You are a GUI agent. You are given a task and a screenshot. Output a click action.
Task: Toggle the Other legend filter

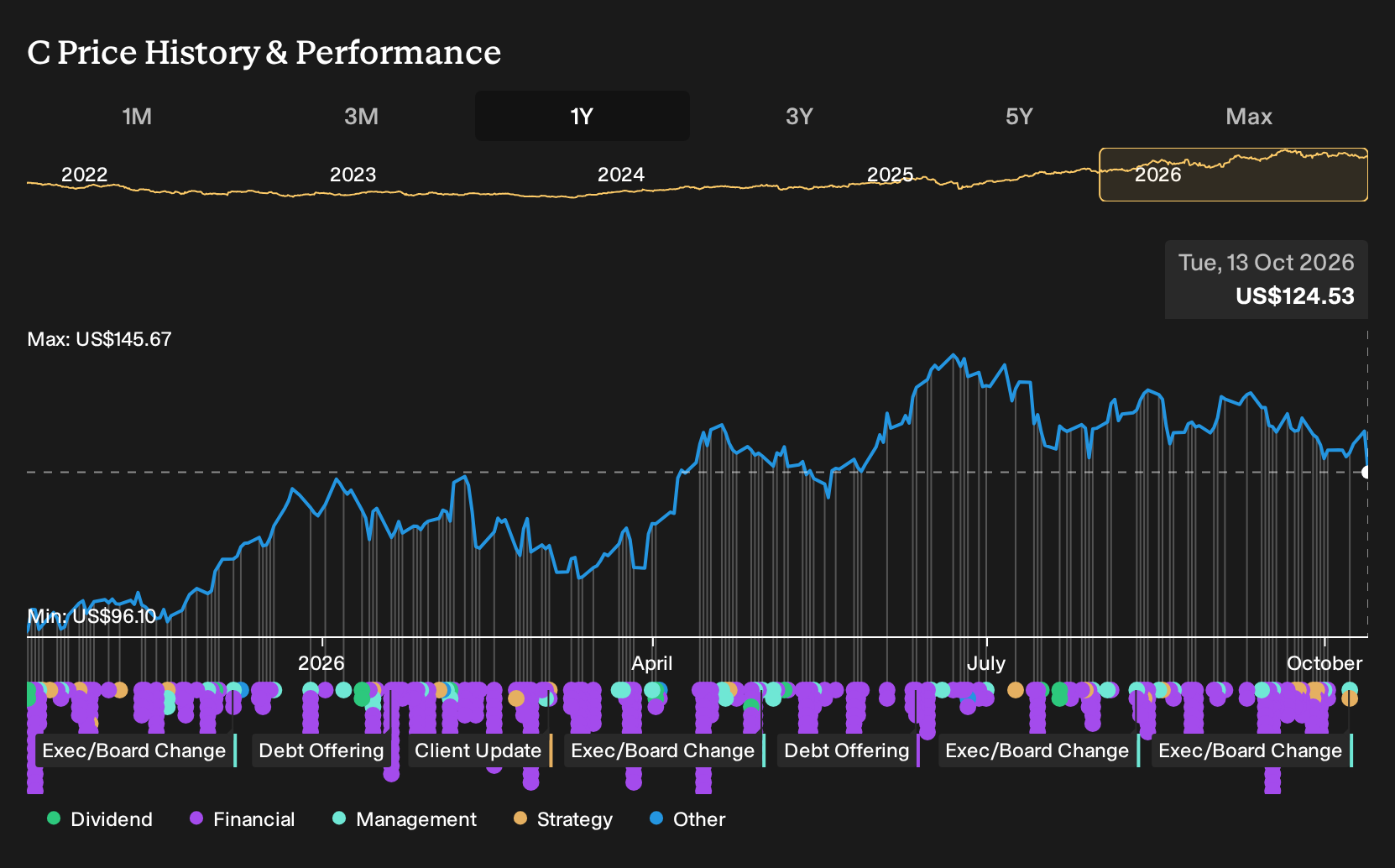[687, 819]
